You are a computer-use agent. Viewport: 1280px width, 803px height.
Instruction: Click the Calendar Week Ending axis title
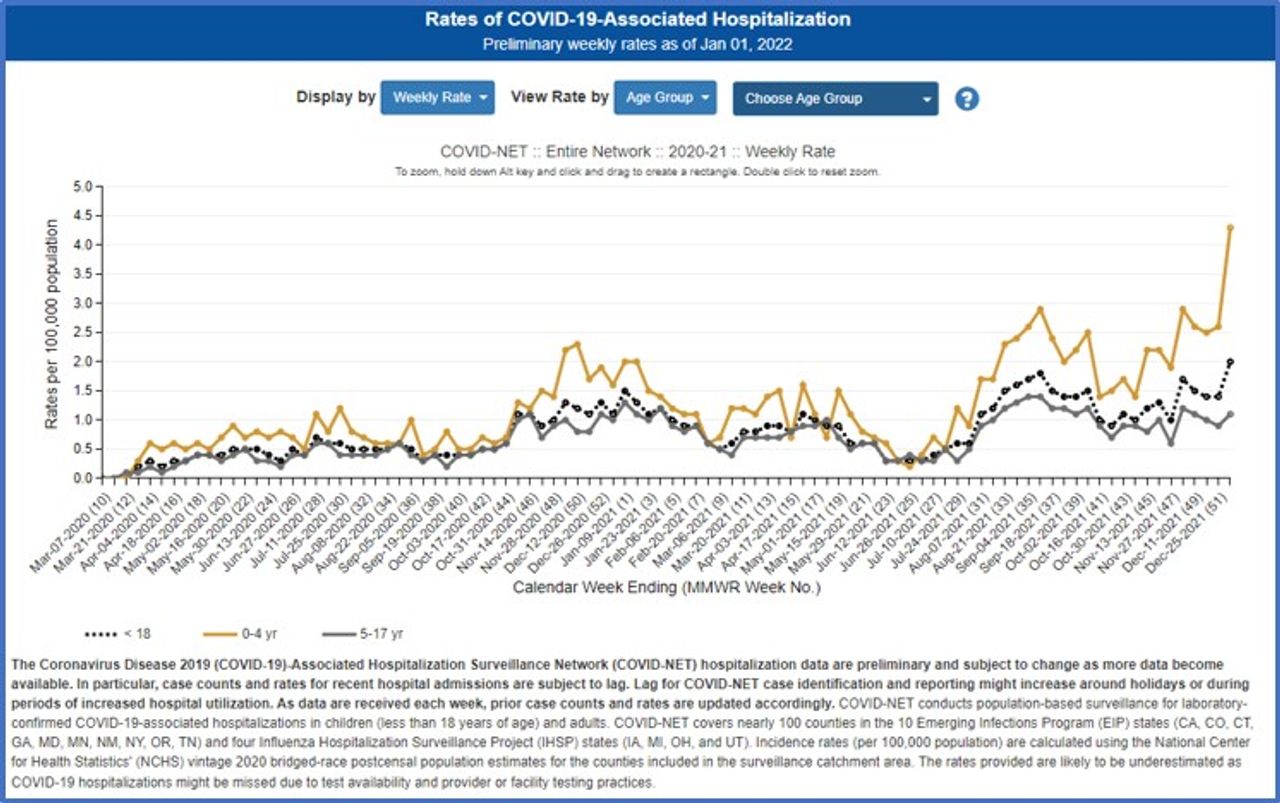point(666,587)
